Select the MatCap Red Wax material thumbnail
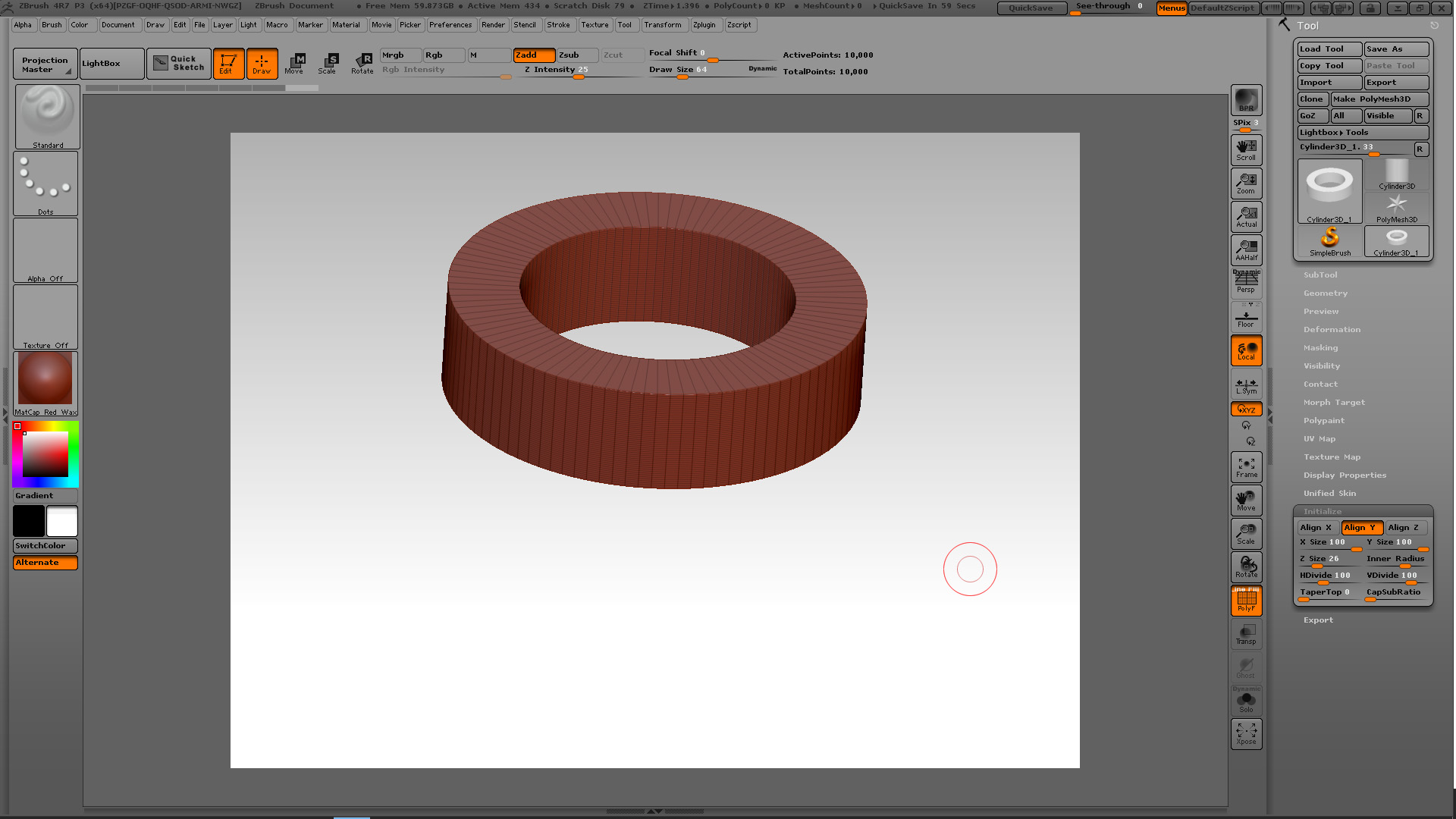This screenshot has height=819, width=1456. coord(45,379)
